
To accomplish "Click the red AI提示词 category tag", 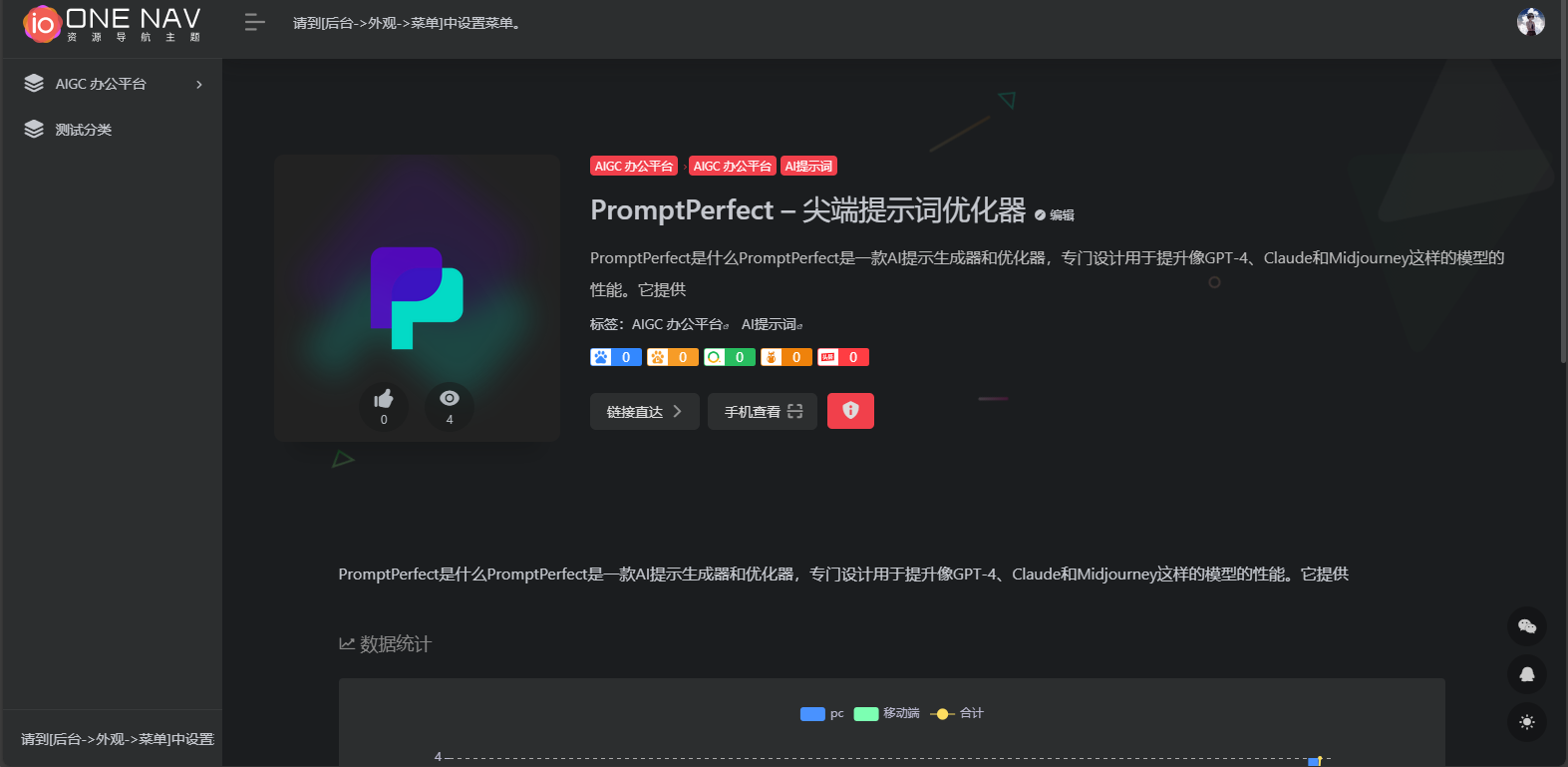I will [x=808, y=166].
